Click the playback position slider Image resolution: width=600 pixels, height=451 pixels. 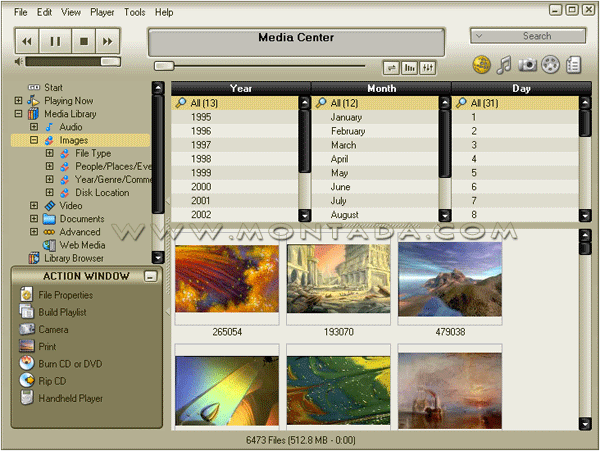164,66
